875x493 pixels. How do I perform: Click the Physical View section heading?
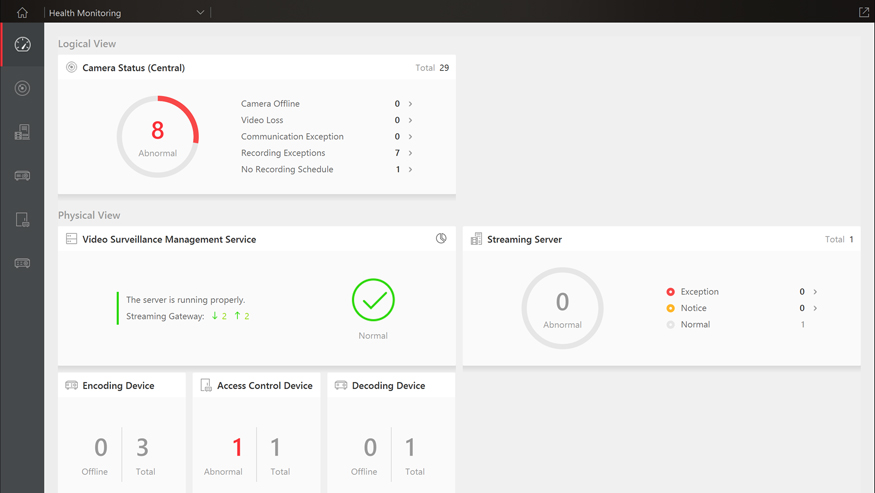pos(89,215)
